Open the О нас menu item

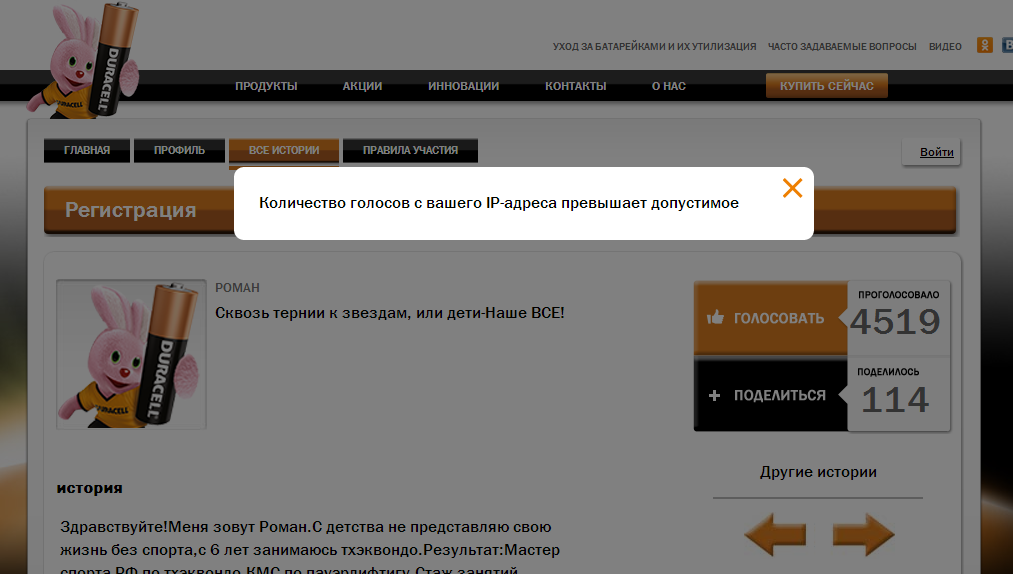point(669,86)
